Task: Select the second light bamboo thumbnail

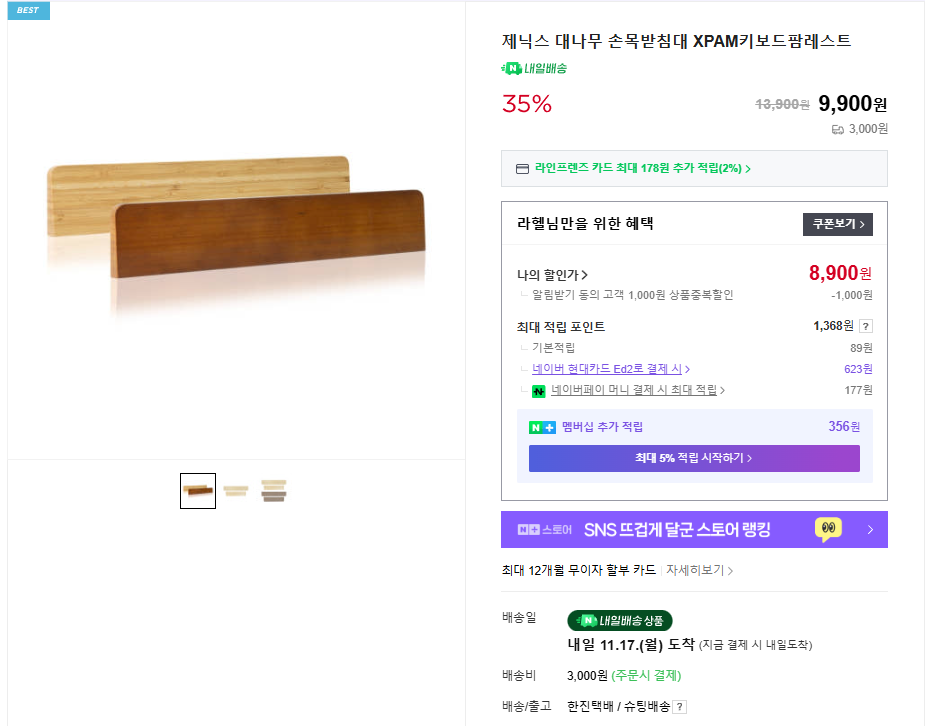Action: pos(236,491)
